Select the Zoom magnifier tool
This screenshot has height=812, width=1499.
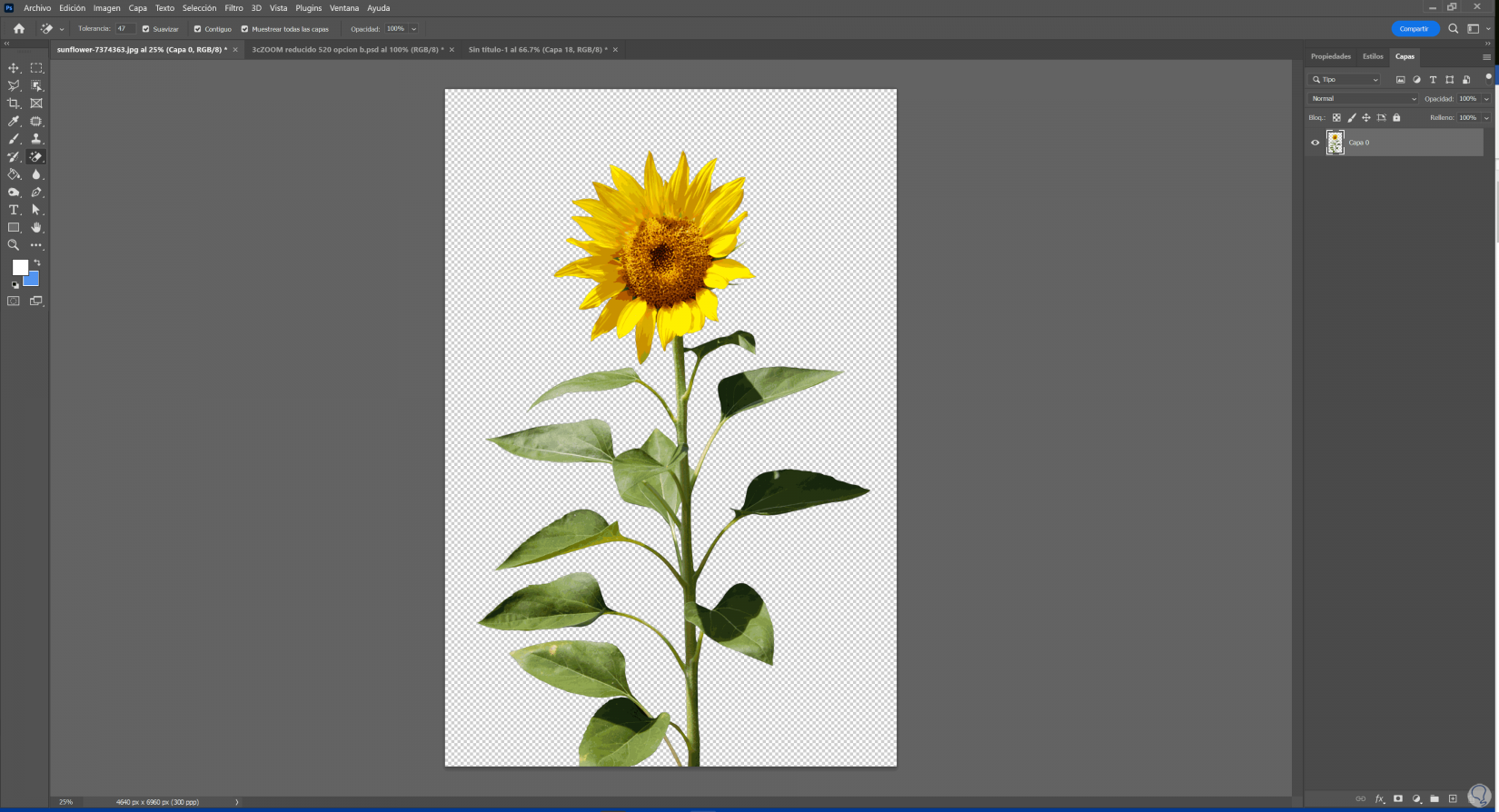[14, 245]
